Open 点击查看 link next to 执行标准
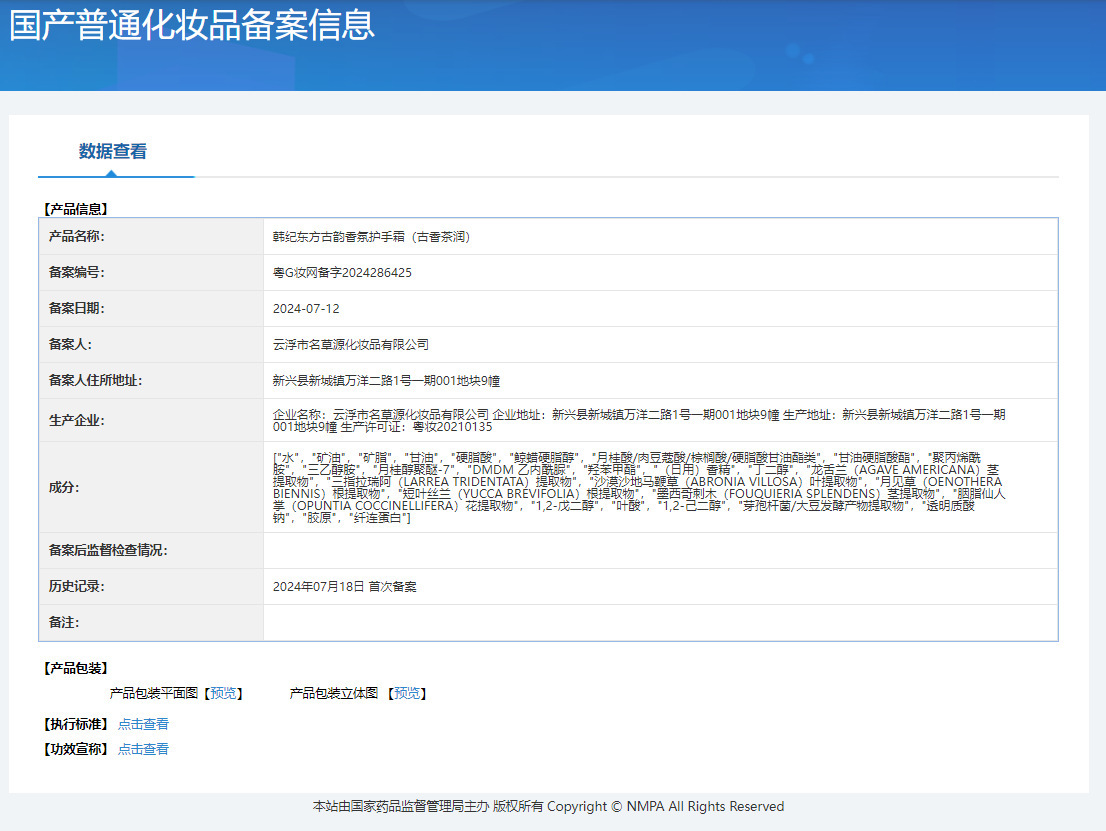 pos(143,724)
